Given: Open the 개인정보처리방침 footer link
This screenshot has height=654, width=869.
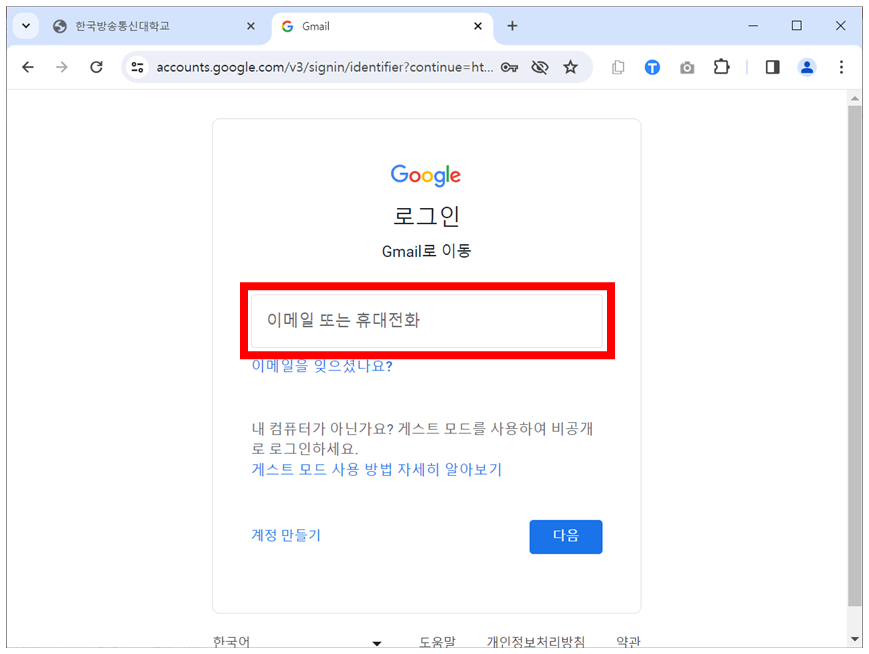Looking at the screenshot, I should coord(536,641).
